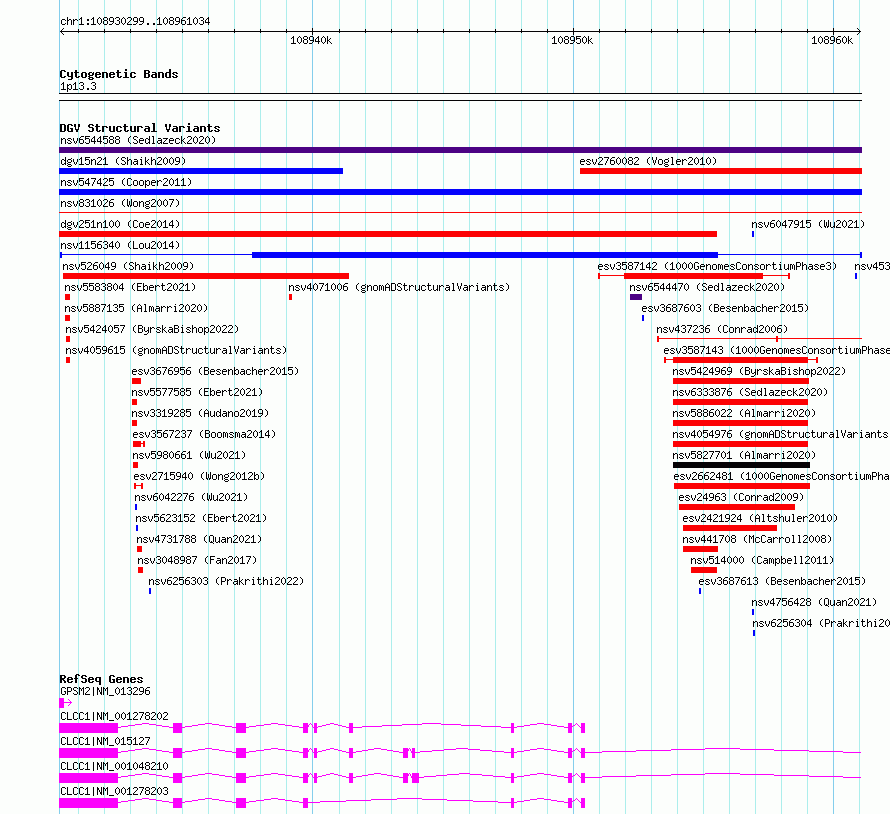This screenshot has width=890, height=814.
Task: Select the GPSM2 gene arrow glyph
Action: pyautogui.click(x=65, y=703)
